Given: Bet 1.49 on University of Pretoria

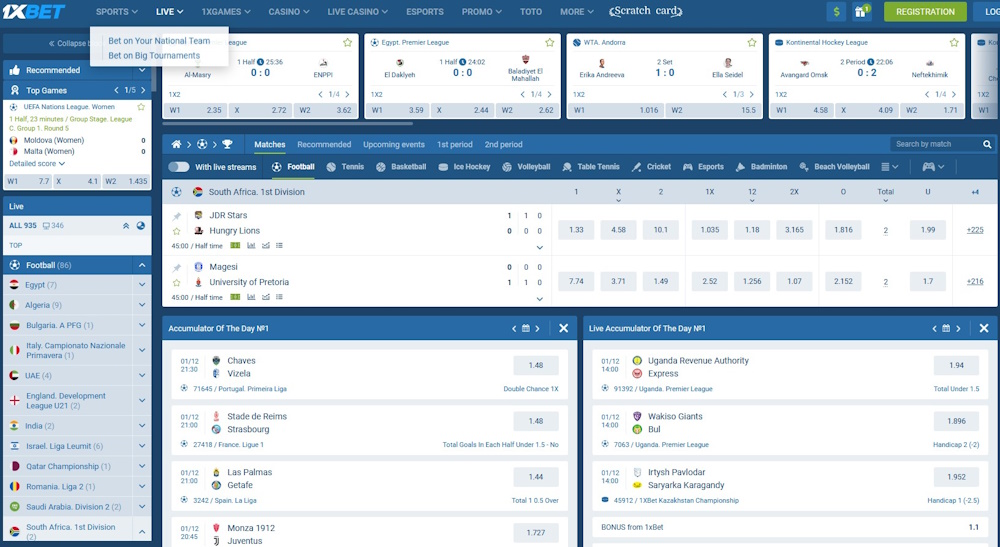Looking at the screenshot, I should [661, 281].
